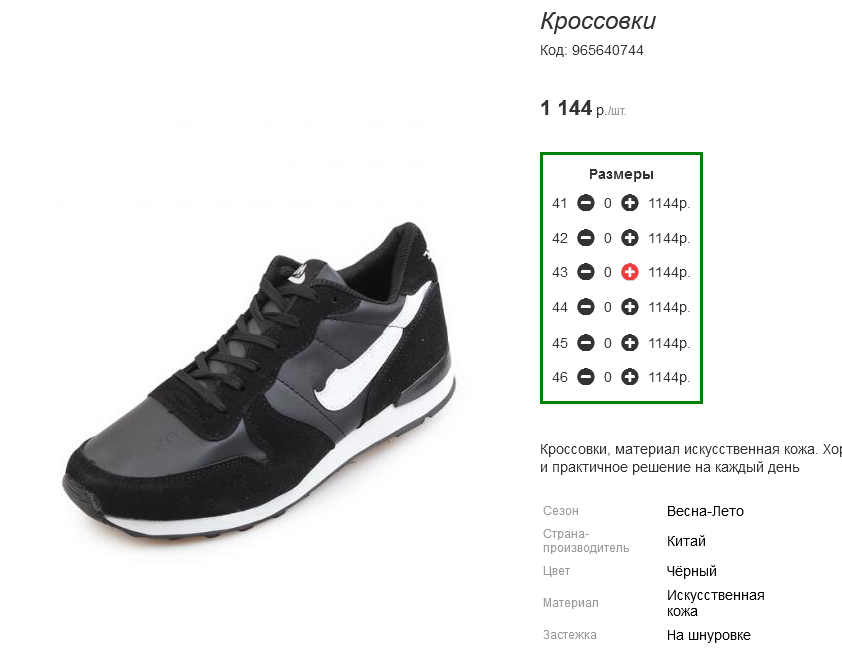Image resolution: width=842 pixels, height=657 pixels.
Task: Click the minus icon for size 44
Action: pyautogui.click(x=585, y=307)
